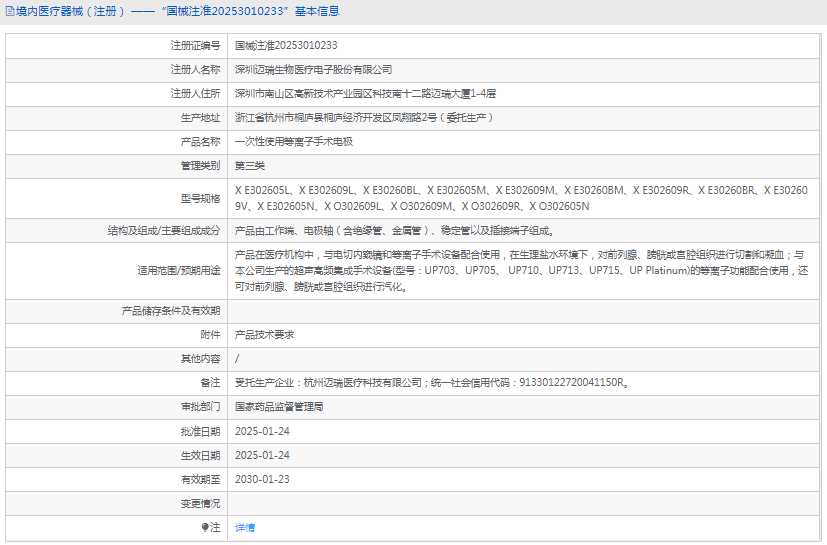827x545 pixels.
Task: Click the 有效期至 label
Action: (200, 479)
